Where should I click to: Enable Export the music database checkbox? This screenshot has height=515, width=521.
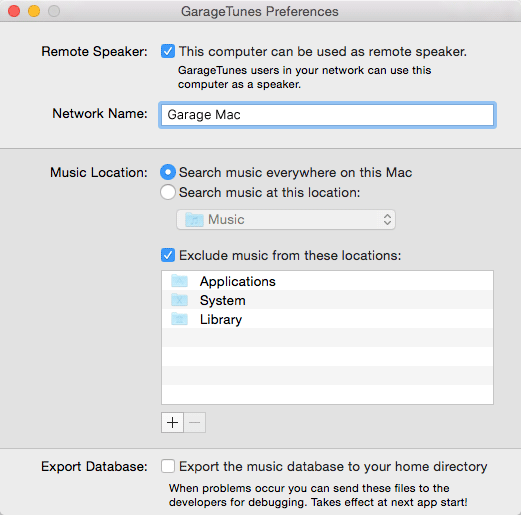[x=168, y=466]
